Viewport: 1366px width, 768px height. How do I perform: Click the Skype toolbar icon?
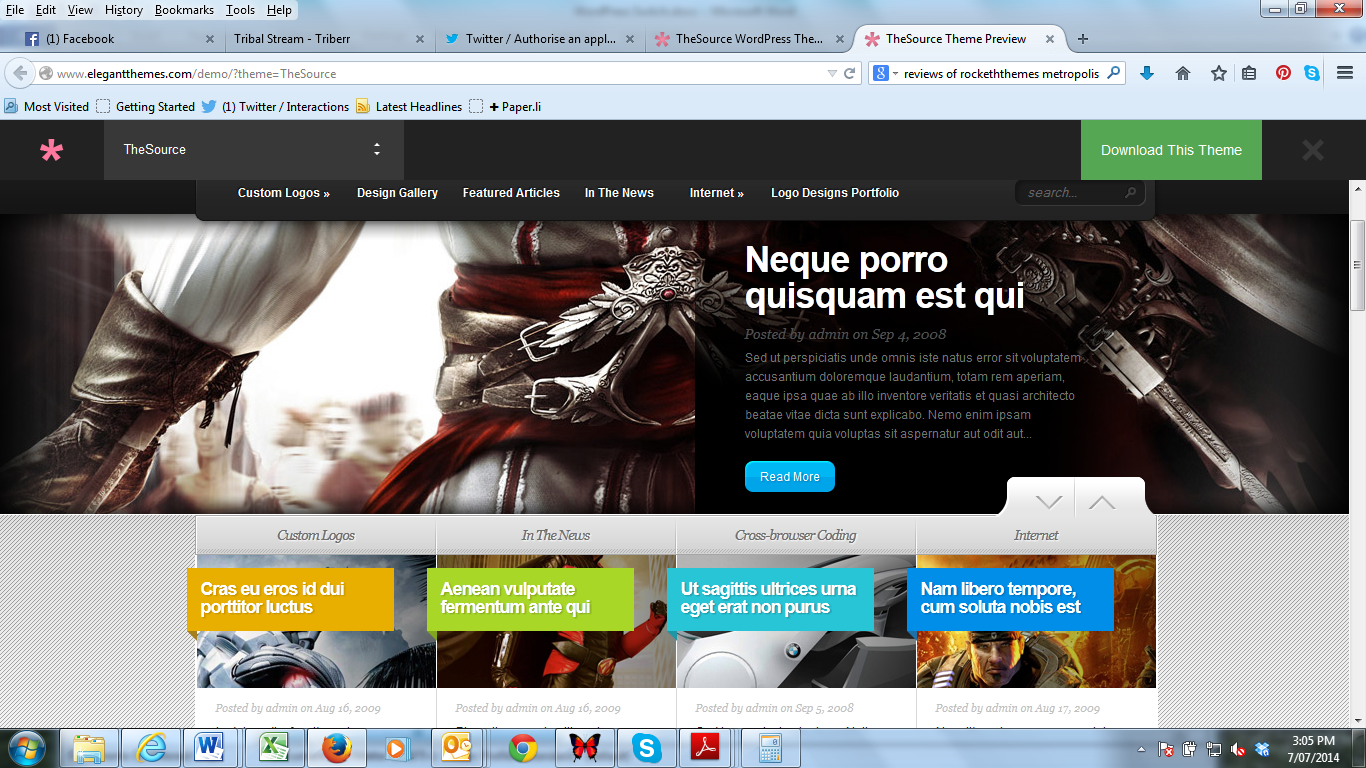1312,73
